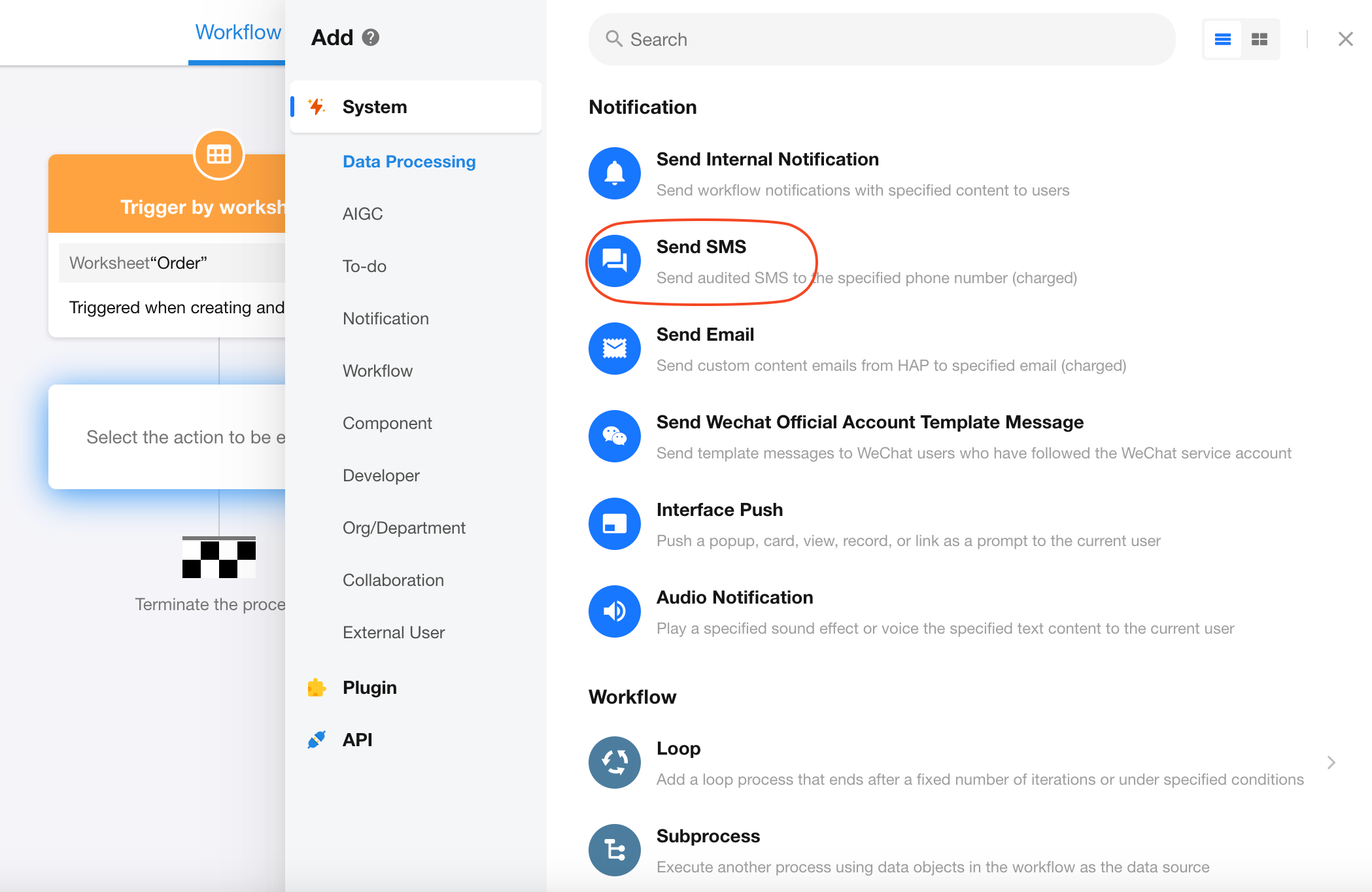Focus the Search input field

pyautogui.click(x=882, y=39)
